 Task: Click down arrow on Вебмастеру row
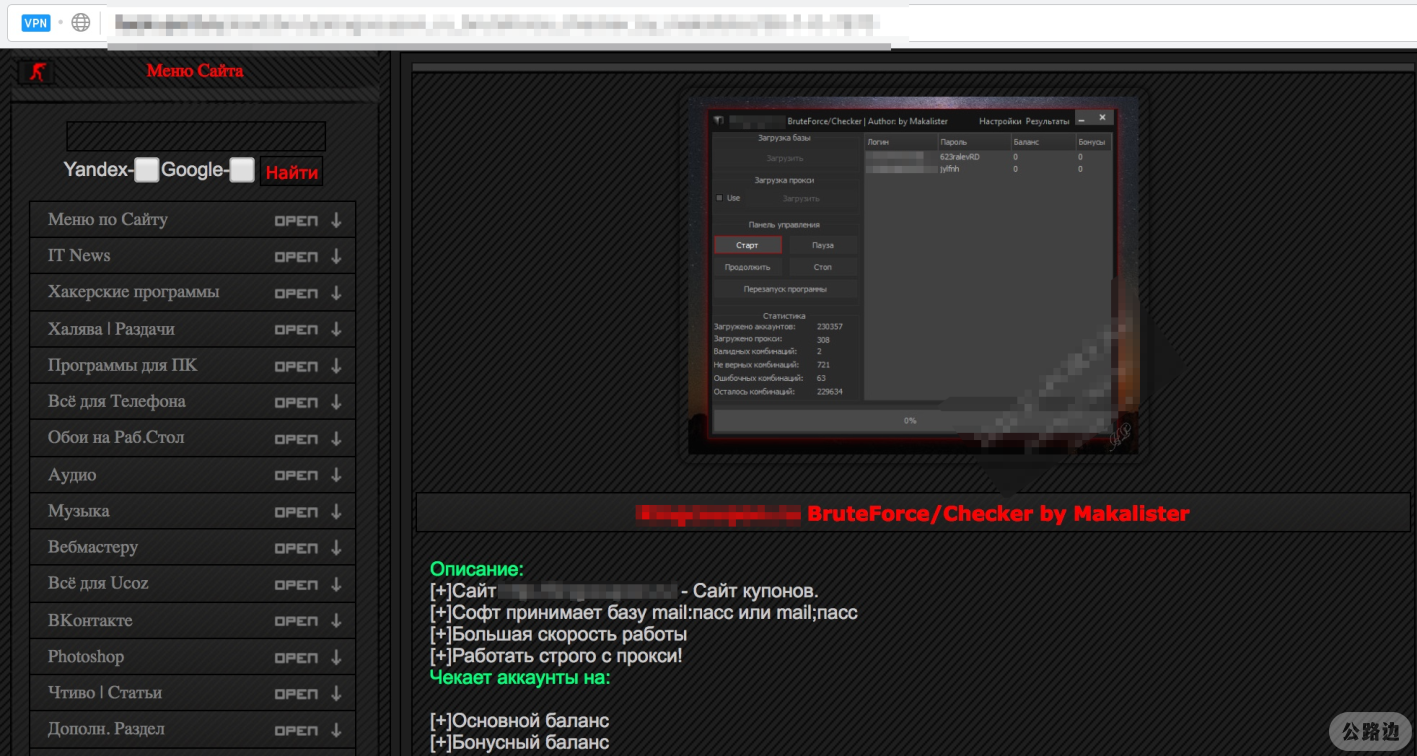click(336, 548)
